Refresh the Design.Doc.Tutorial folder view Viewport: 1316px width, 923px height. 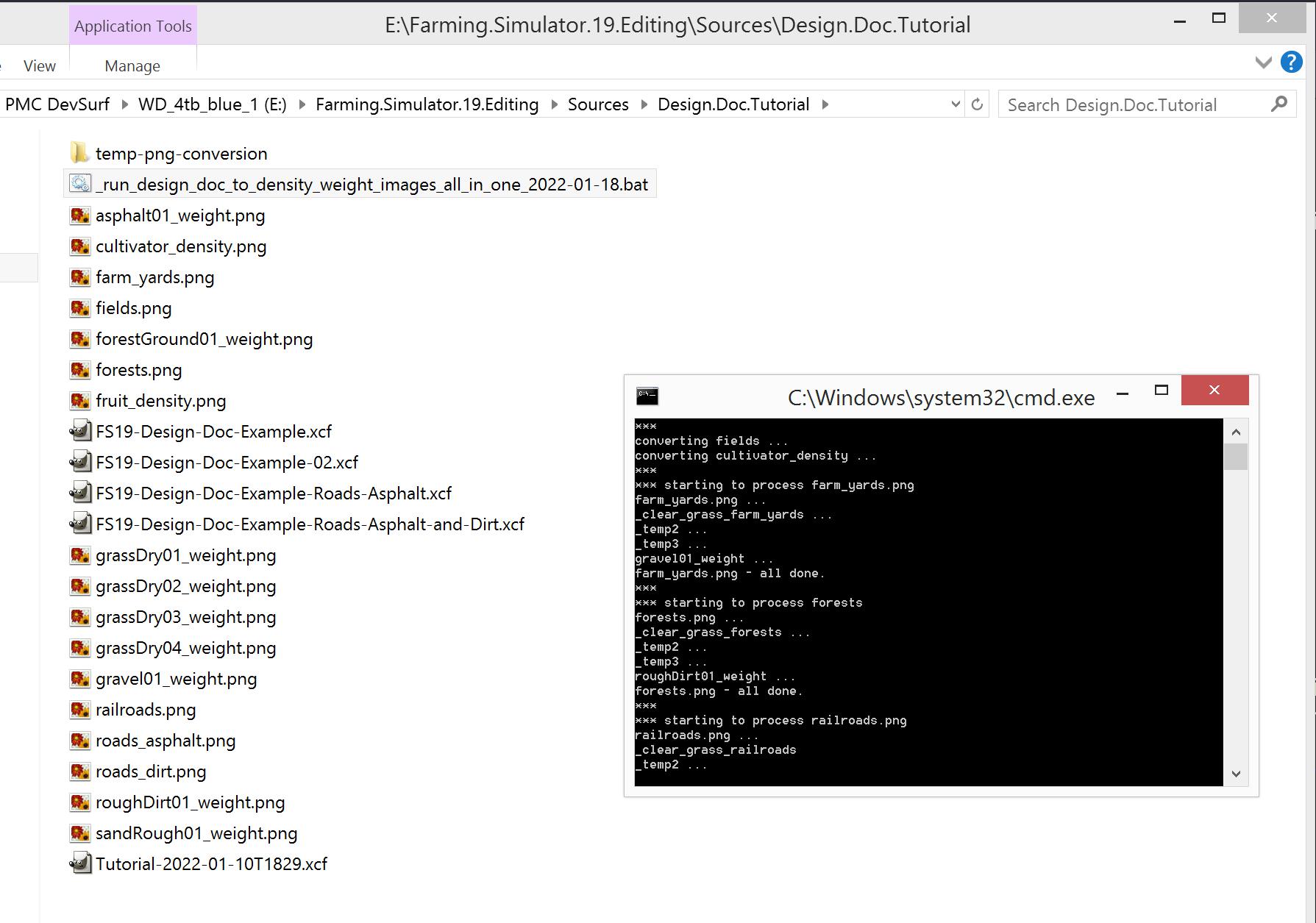click(x=977, y=104)
